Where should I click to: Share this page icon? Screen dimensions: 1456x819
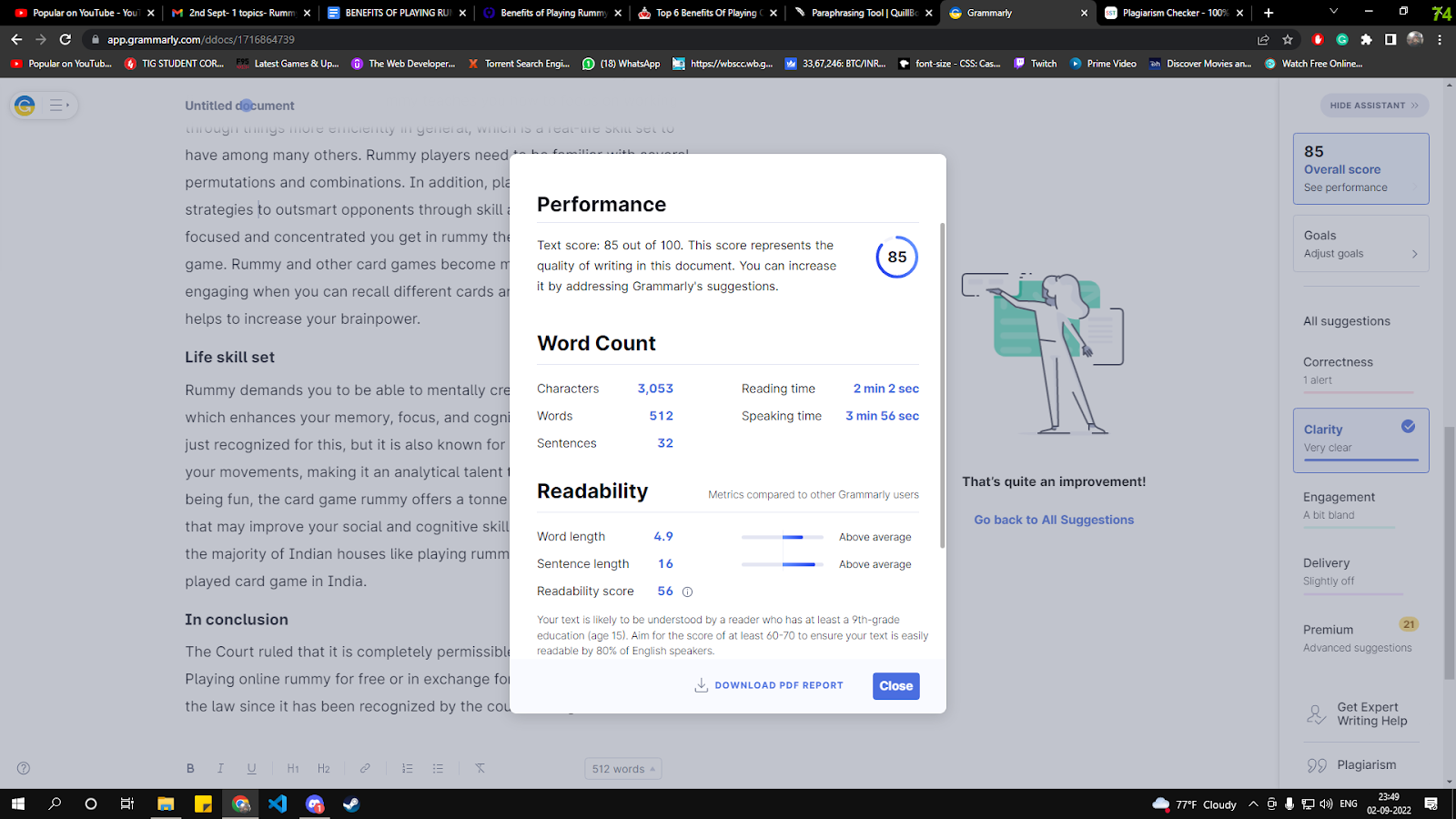tap(1263, 40)
